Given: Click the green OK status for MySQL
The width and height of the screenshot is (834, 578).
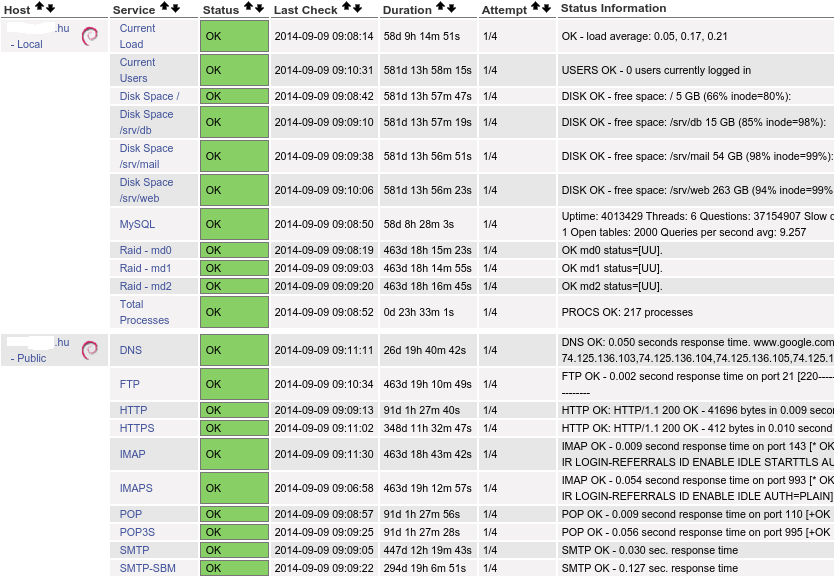Looking at the screenshot, I should coord(235,224).
